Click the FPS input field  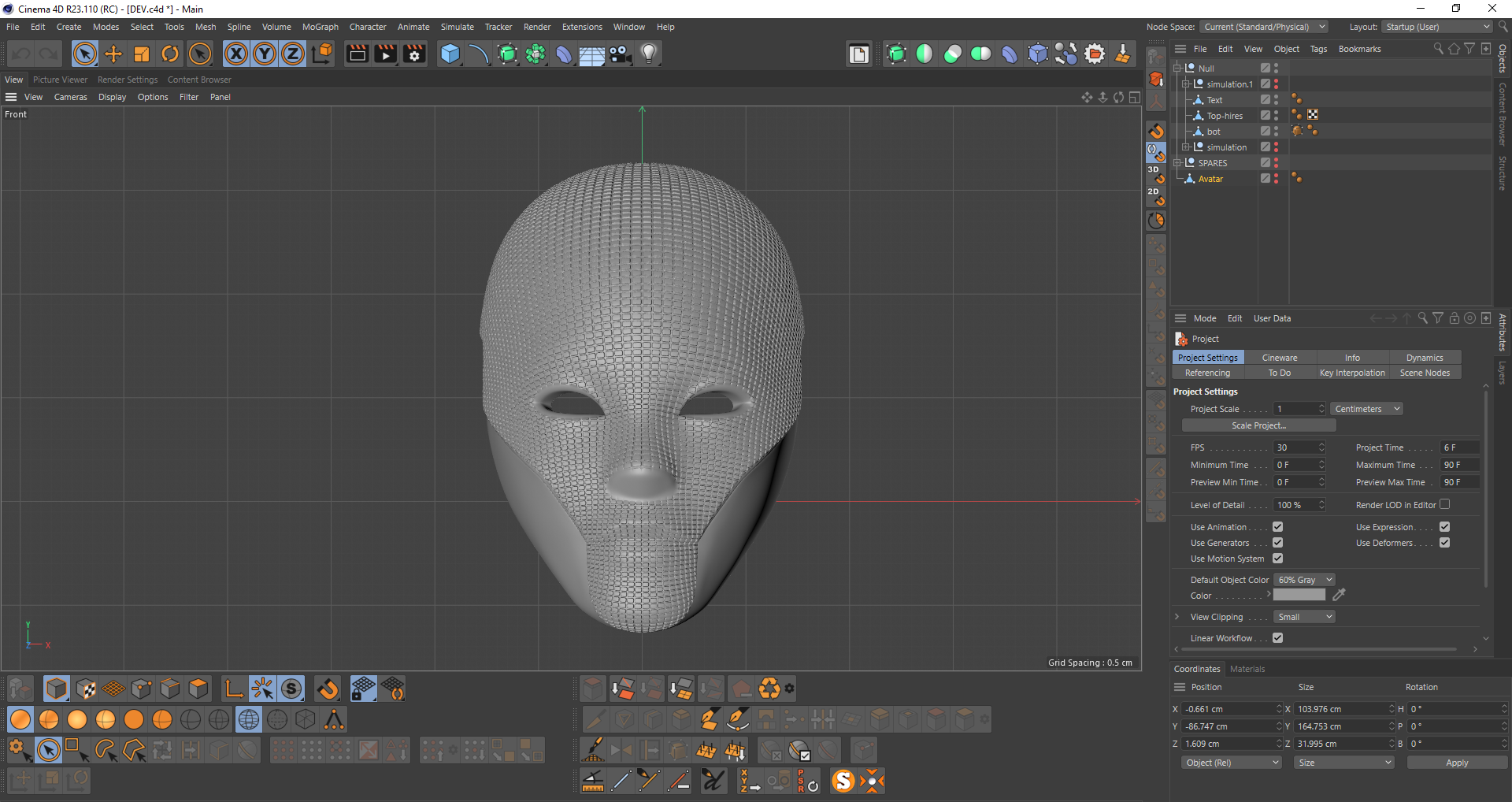[1295, 447]
